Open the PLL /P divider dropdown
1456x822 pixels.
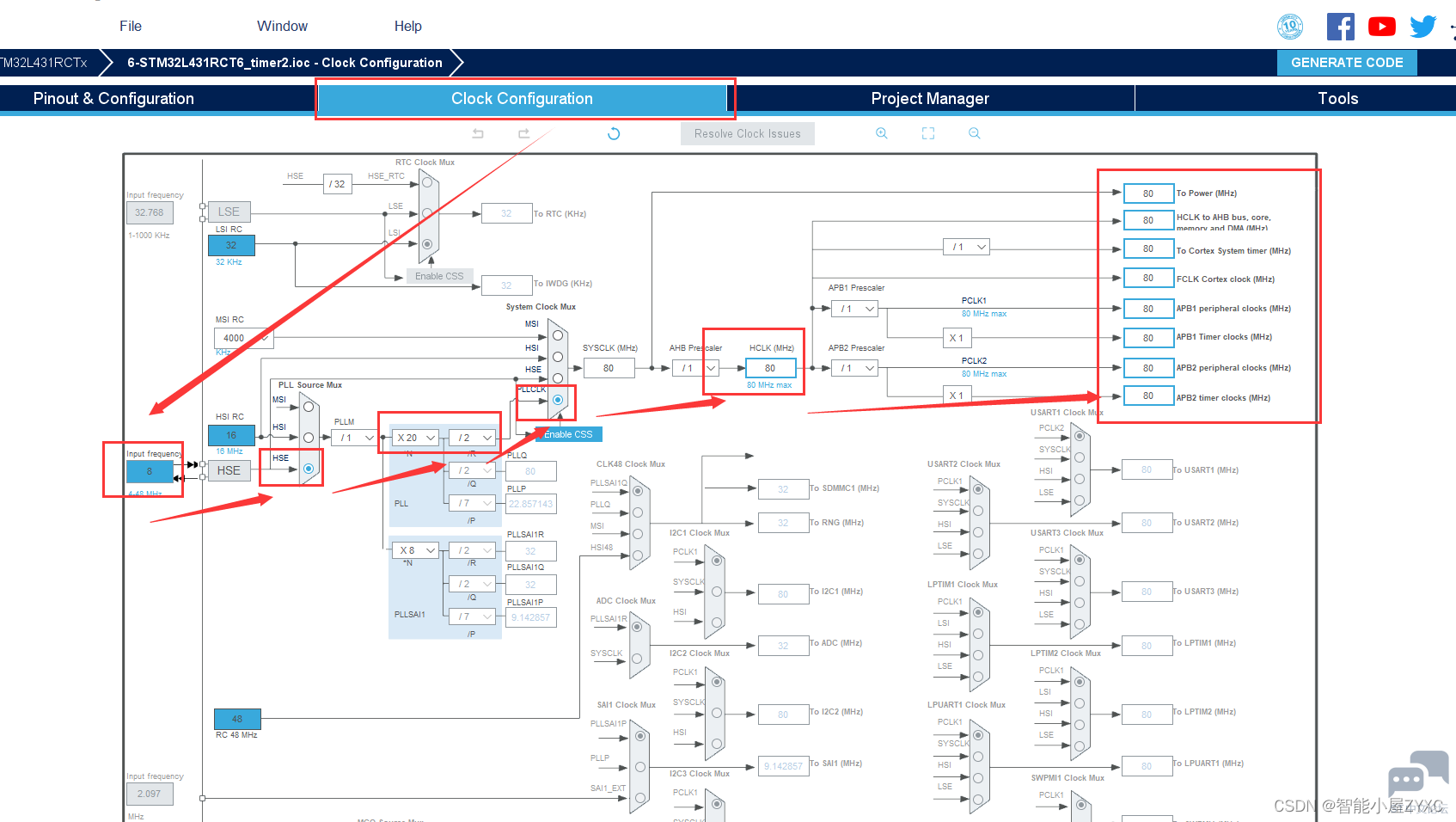click(473, 503)
